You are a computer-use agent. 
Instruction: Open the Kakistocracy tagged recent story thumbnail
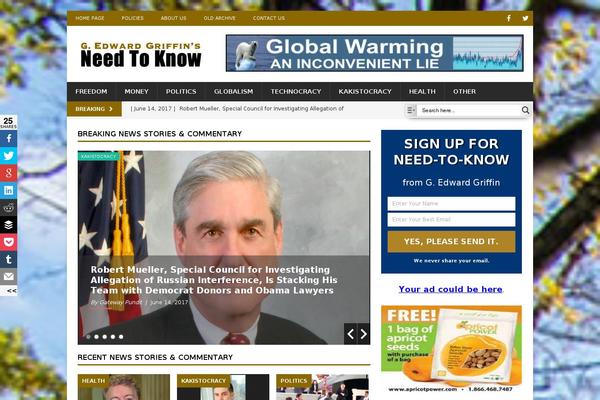223,387
